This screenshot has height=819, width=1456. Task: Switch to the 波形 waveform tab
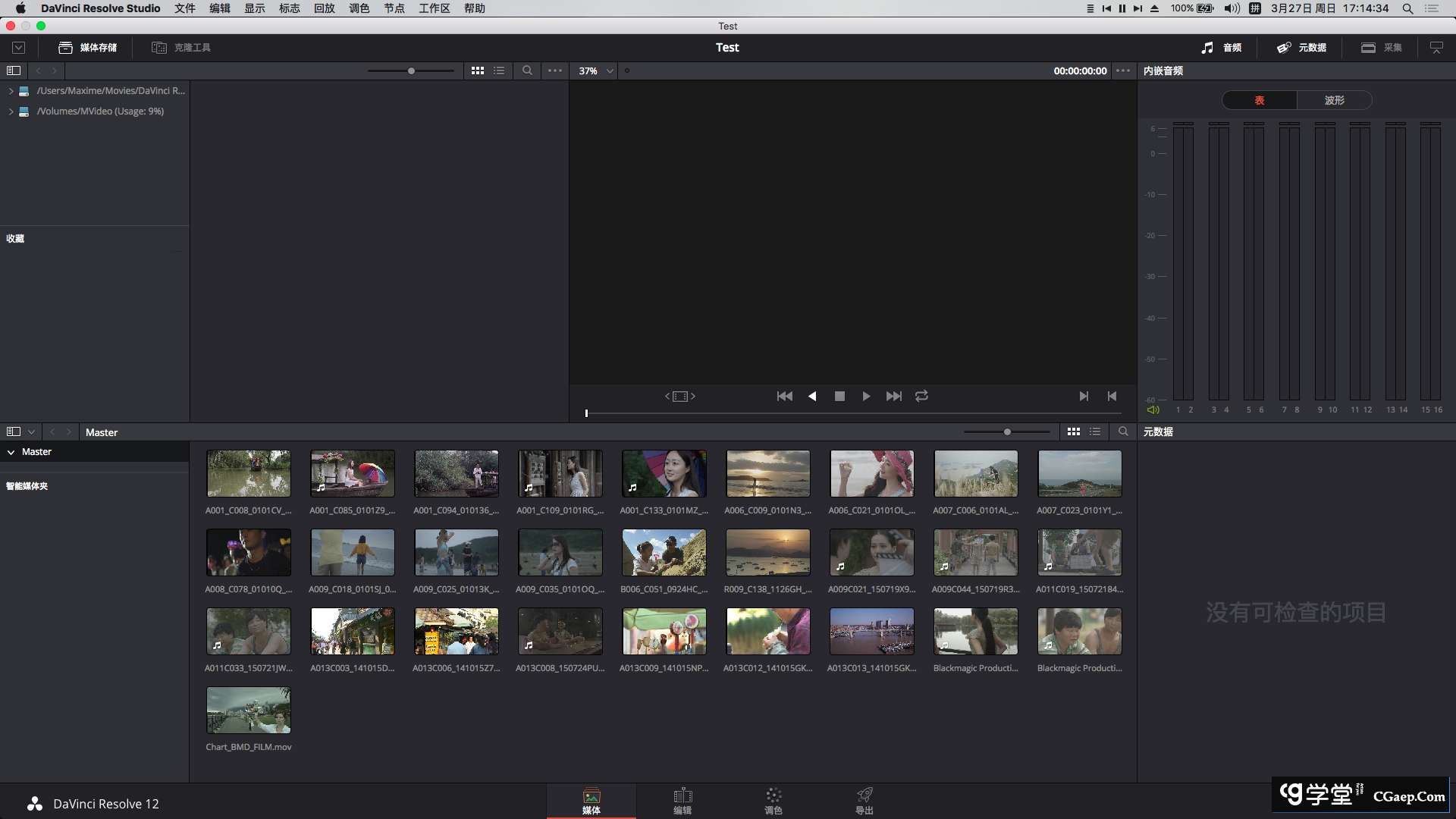(x=1334, y=100)
